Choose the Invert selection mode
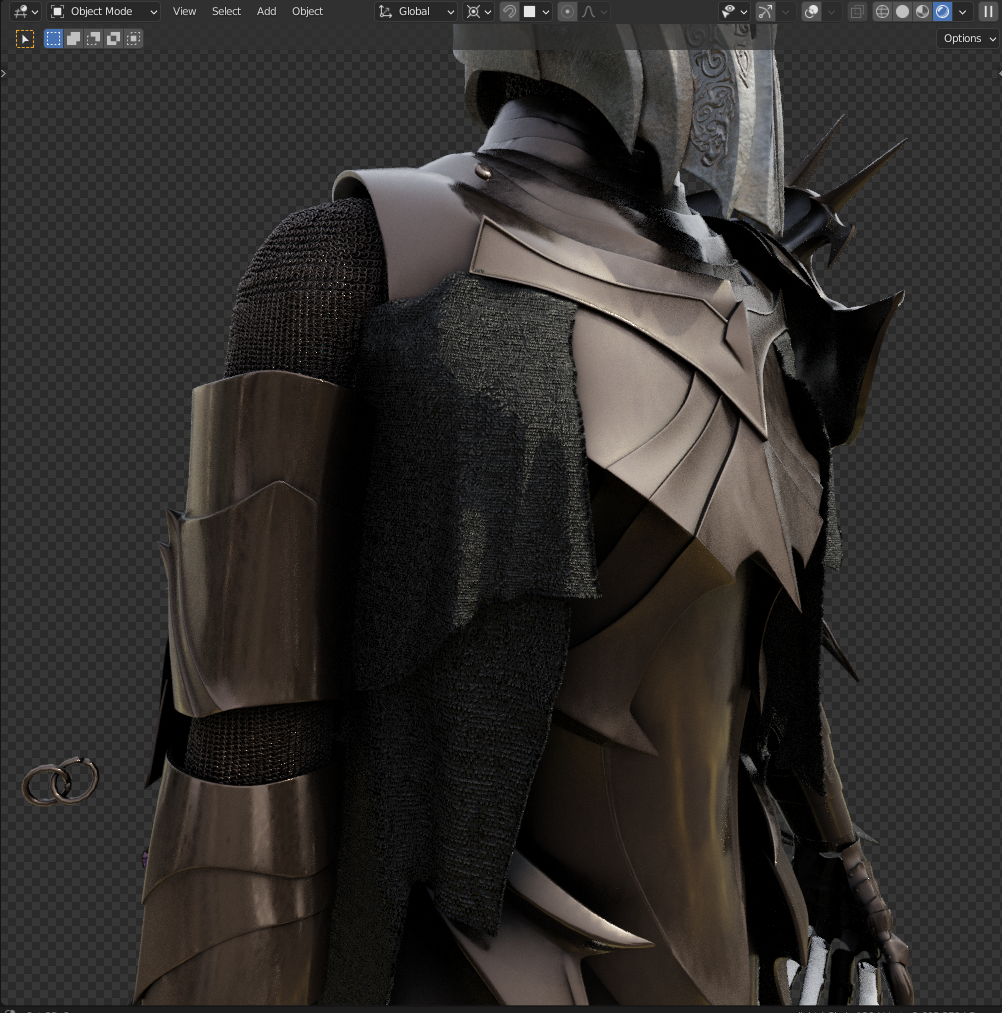The height and width of the screenshot is (1013, 1002). coord(114,39)
